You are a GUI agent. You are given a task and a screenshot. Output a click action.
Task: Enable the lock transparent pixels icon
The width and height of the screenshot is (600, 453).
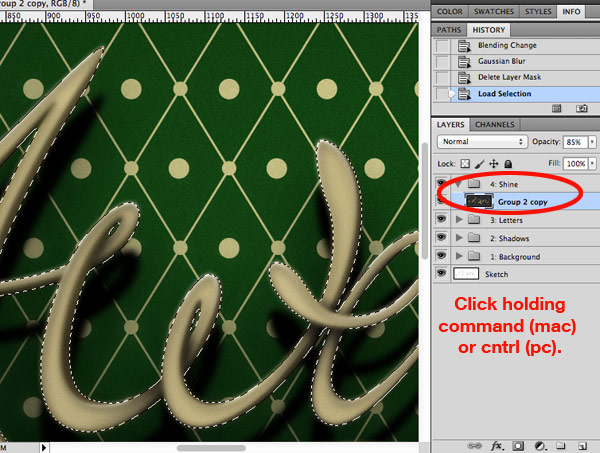[x=465, y=164]
